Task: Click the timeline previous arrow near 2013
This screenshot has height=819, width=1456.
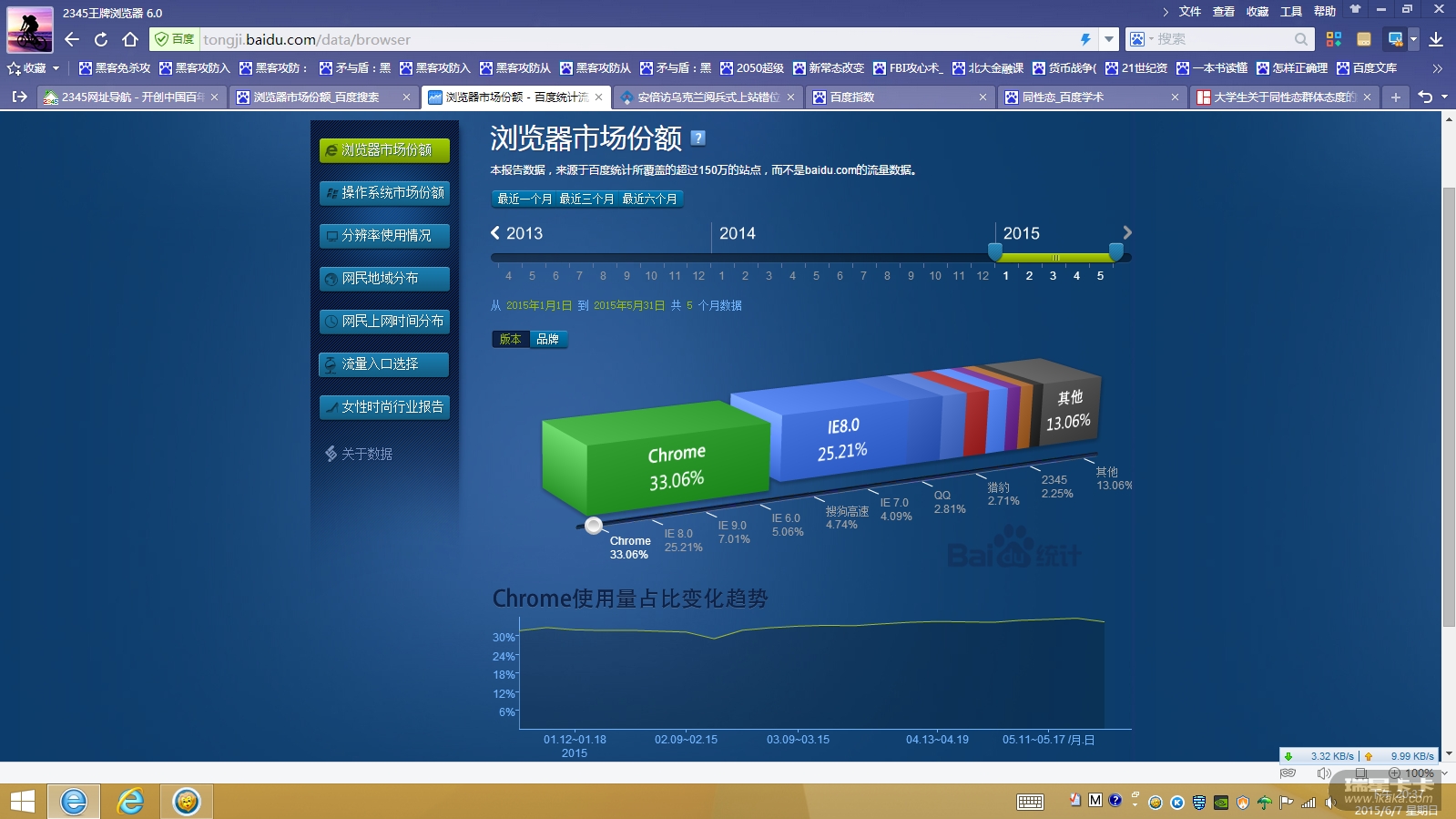Action: 495,233
